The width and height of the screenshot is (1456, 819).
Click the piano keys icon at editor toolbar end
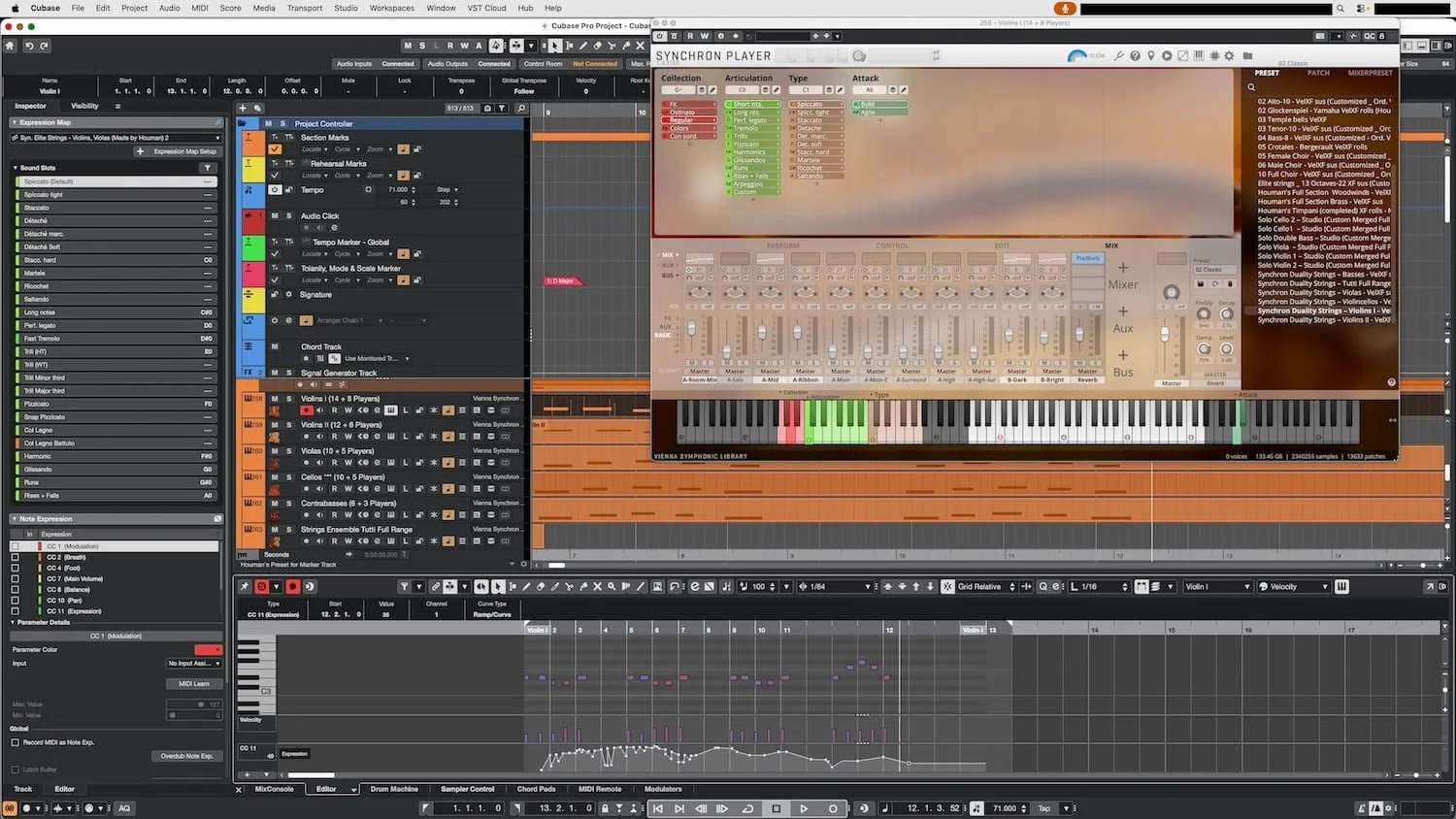(1342, 586)
